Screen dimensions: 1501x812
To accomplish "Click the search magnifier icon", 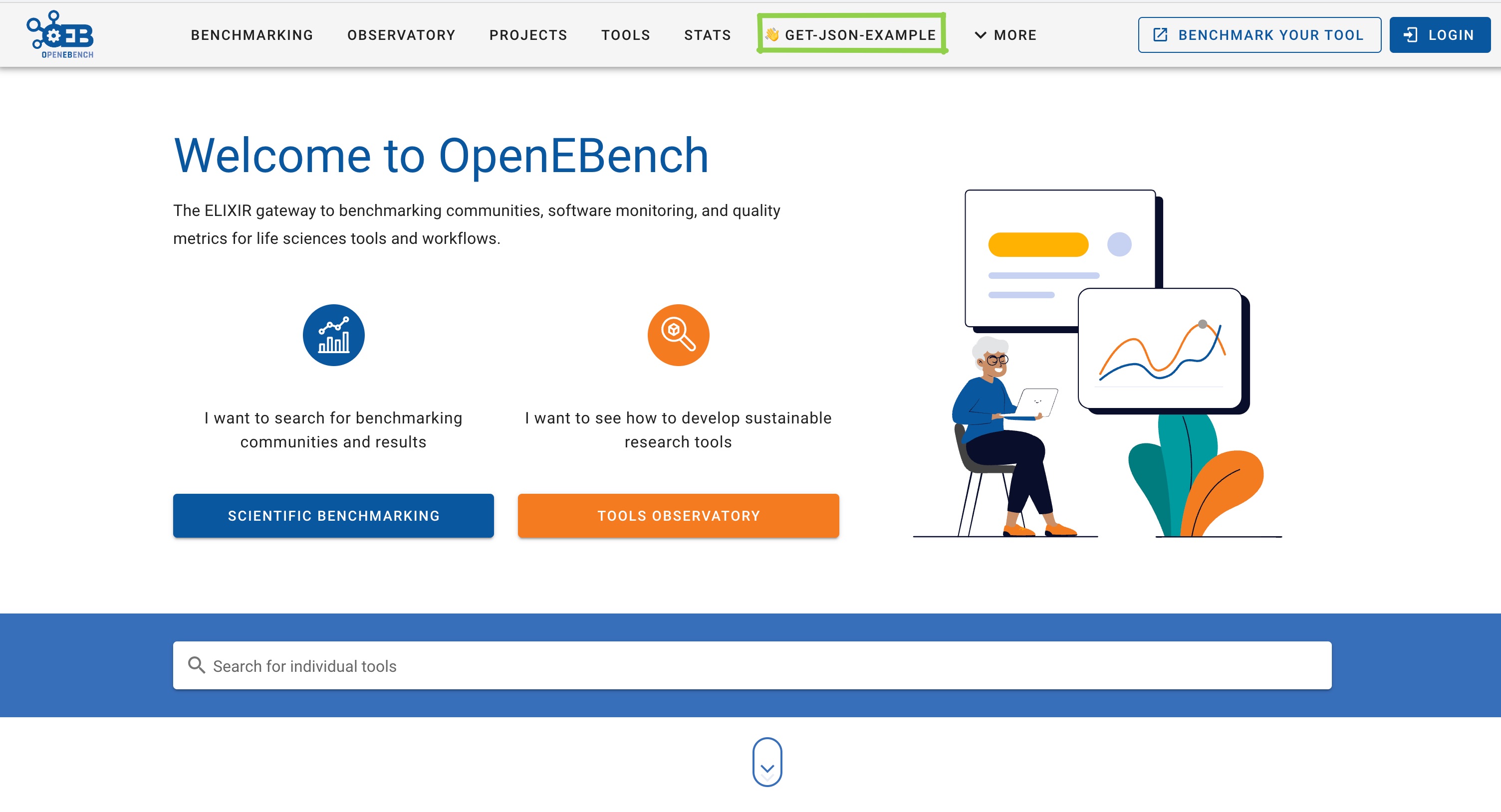I will (197, 665).
